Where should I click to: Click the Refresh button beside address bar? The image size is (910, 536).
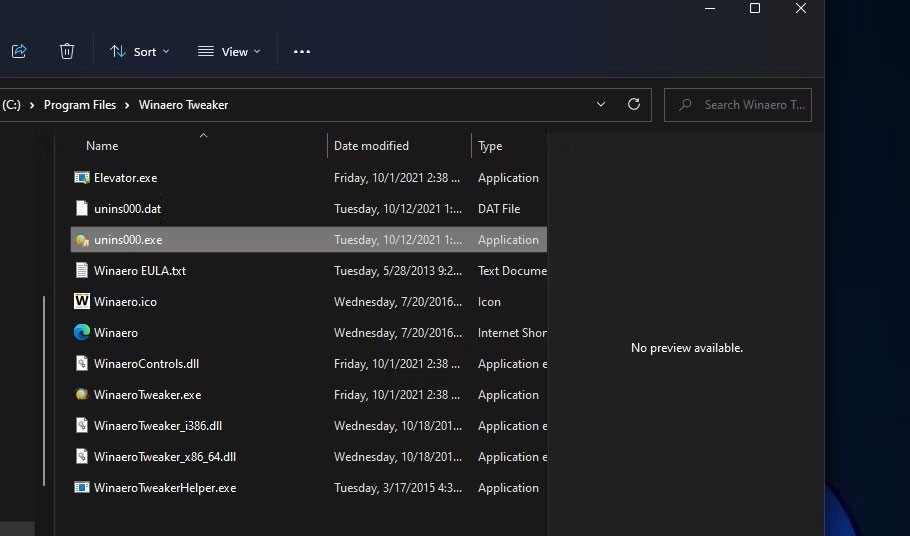(x=633, y=104)
